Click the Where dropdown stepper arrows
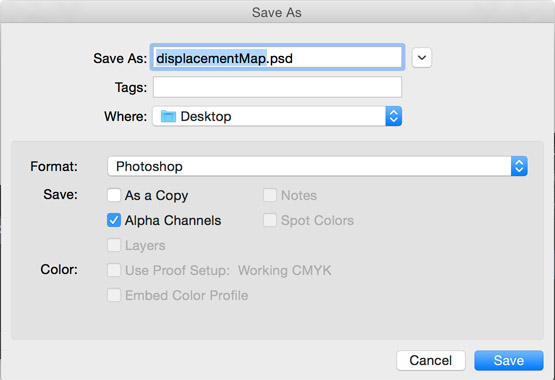 [x=394, y=116]
